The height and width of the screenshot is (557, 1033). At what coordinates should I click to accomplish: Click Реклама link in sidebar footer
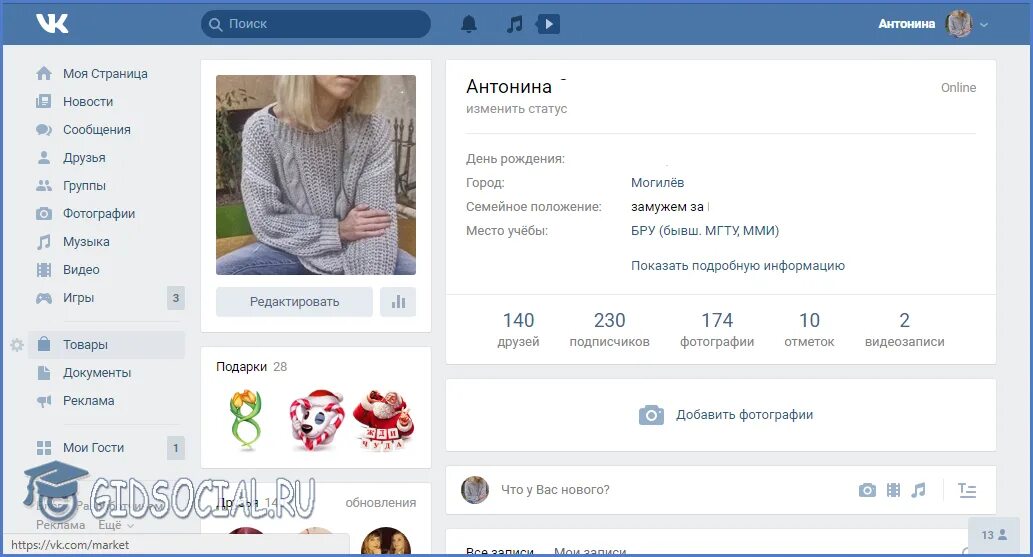click(x=61, y=525)
